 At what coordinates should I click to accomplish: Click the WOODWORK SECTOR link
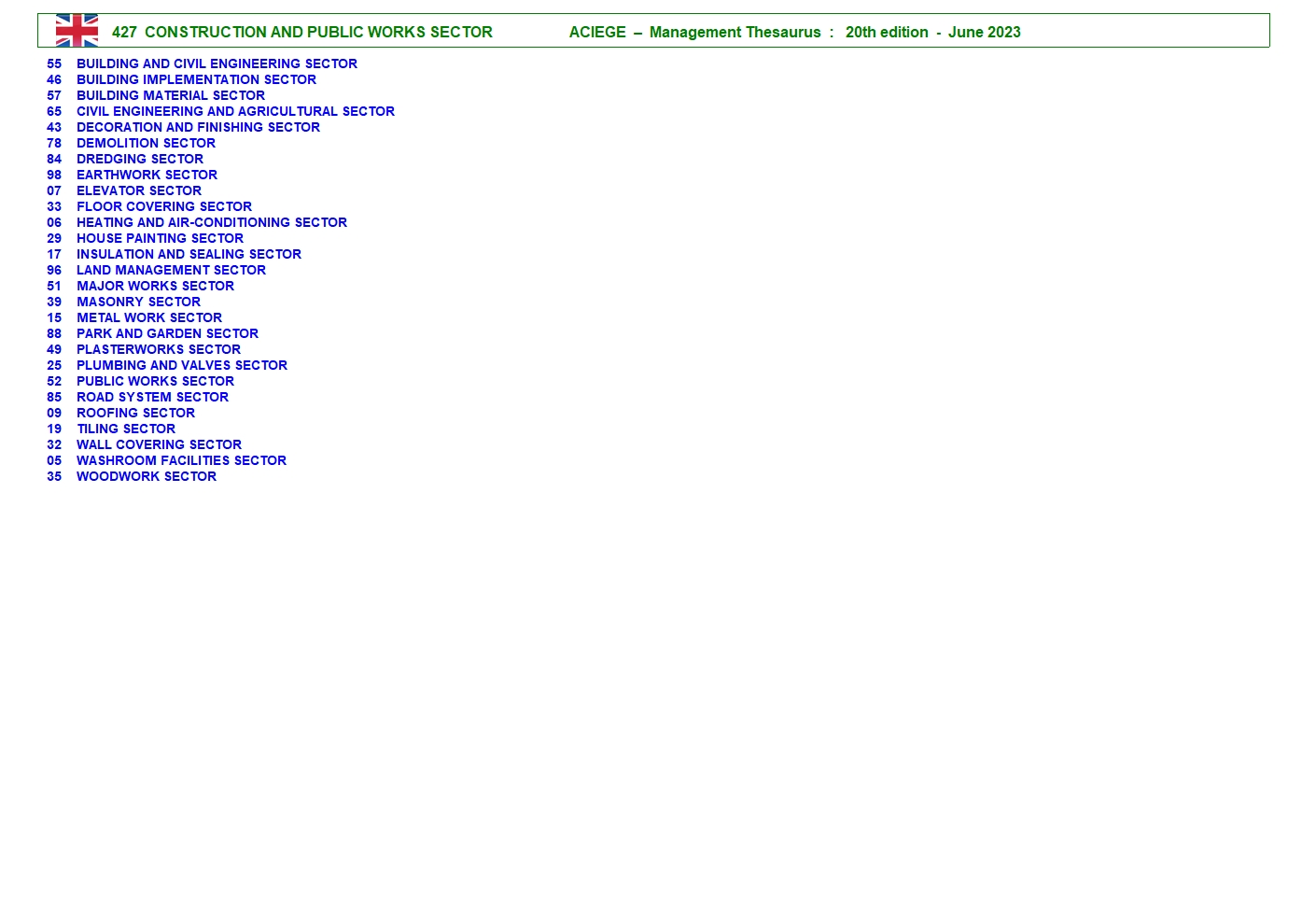147,476
